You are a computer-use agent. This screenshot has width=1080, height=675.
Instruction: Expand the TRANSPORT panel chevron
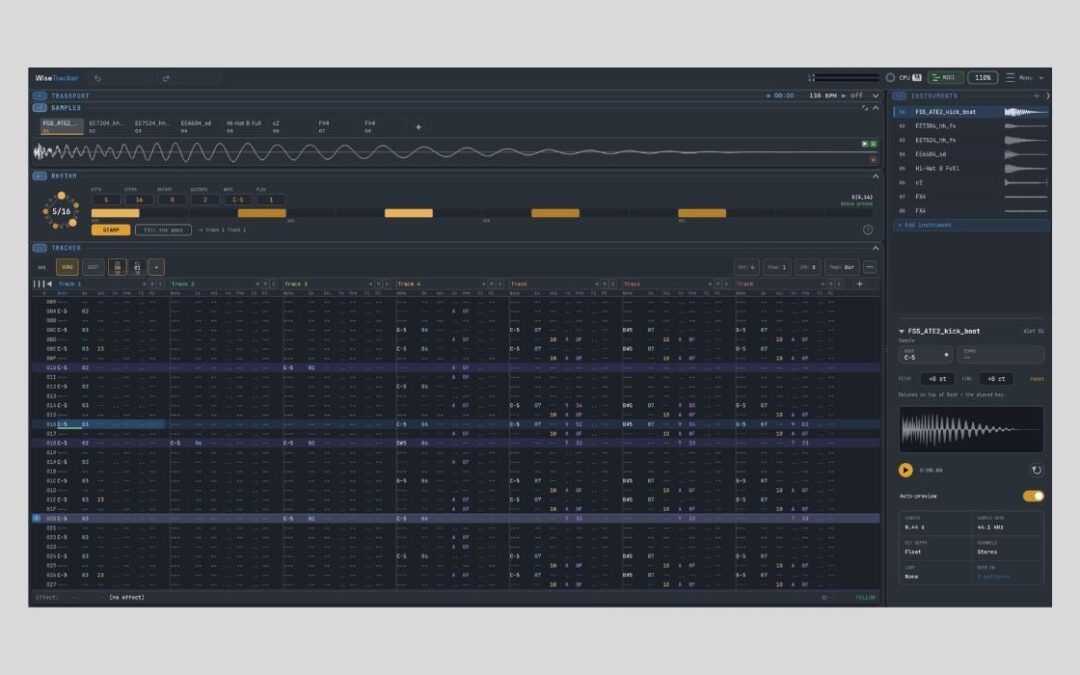tap(875, 96)
